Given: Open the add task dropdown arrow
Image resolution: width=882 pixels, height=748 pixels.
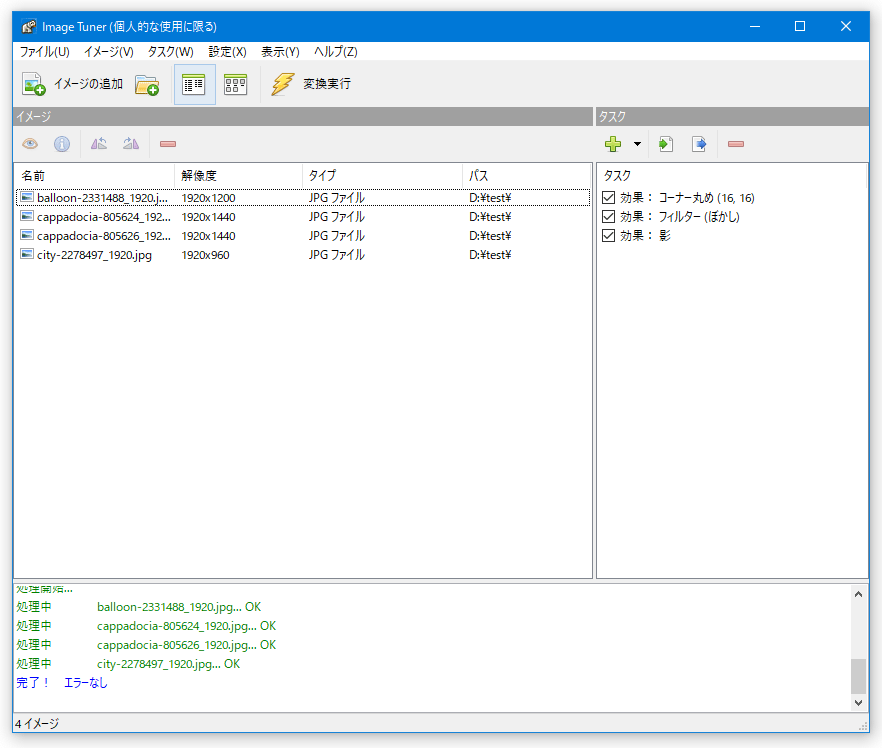Looking at the screenshot, I should [x=637, y=144].
